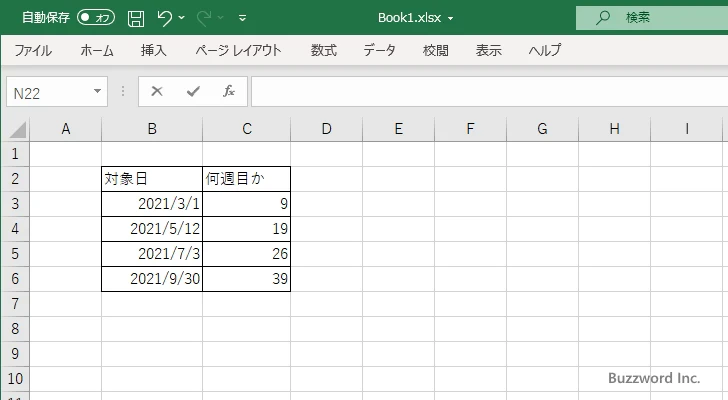Image resolution: width=728 pixels, height=400 pixels.
Task: Click the Save floppy disk icon
Action: [136, 18]
